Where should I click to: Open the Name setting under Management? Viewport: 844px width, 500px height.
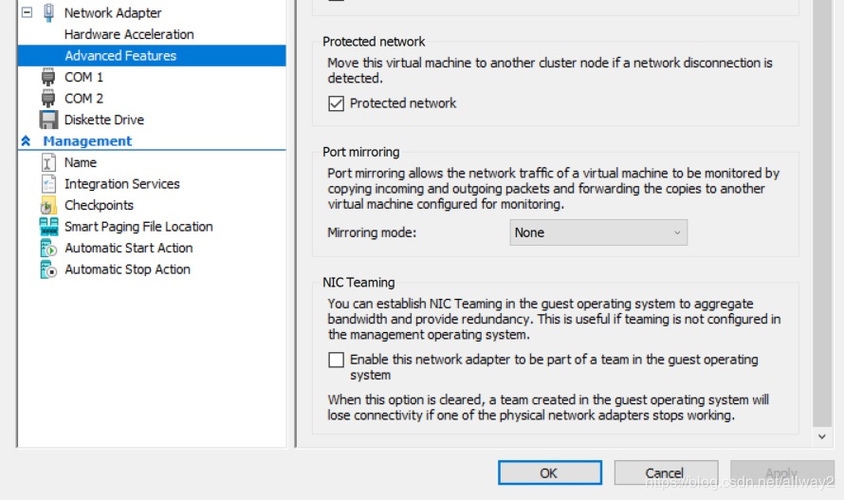tap(80, 162)
